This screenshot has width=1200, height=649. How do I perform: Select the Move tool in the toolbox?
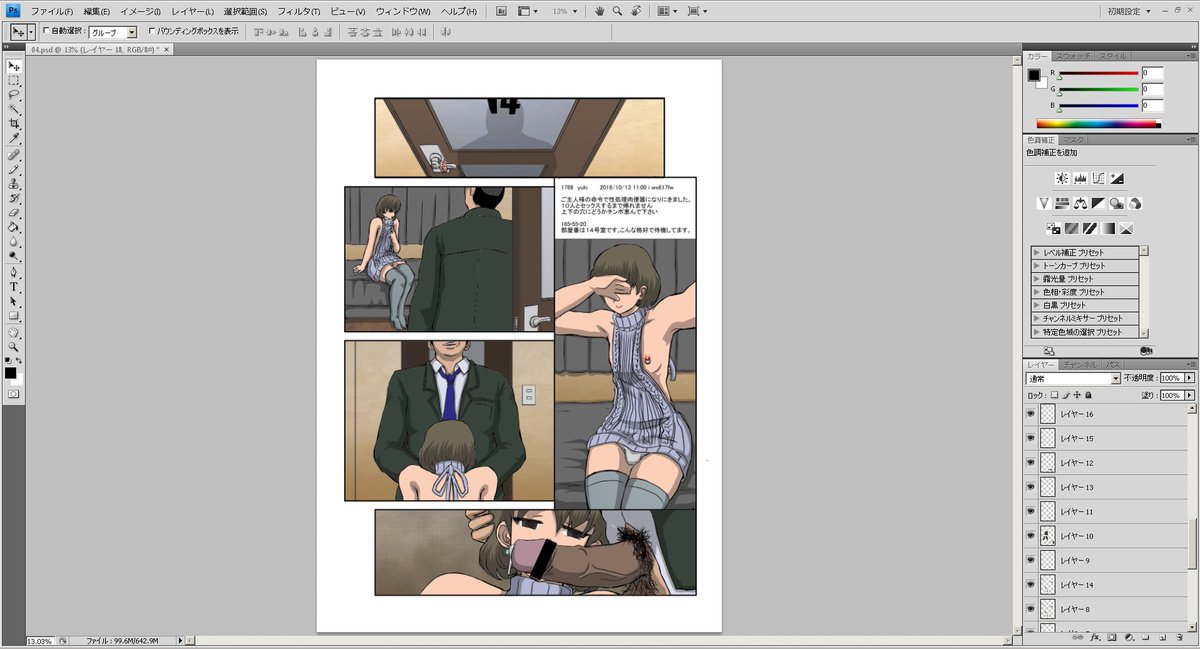[14, 66]
